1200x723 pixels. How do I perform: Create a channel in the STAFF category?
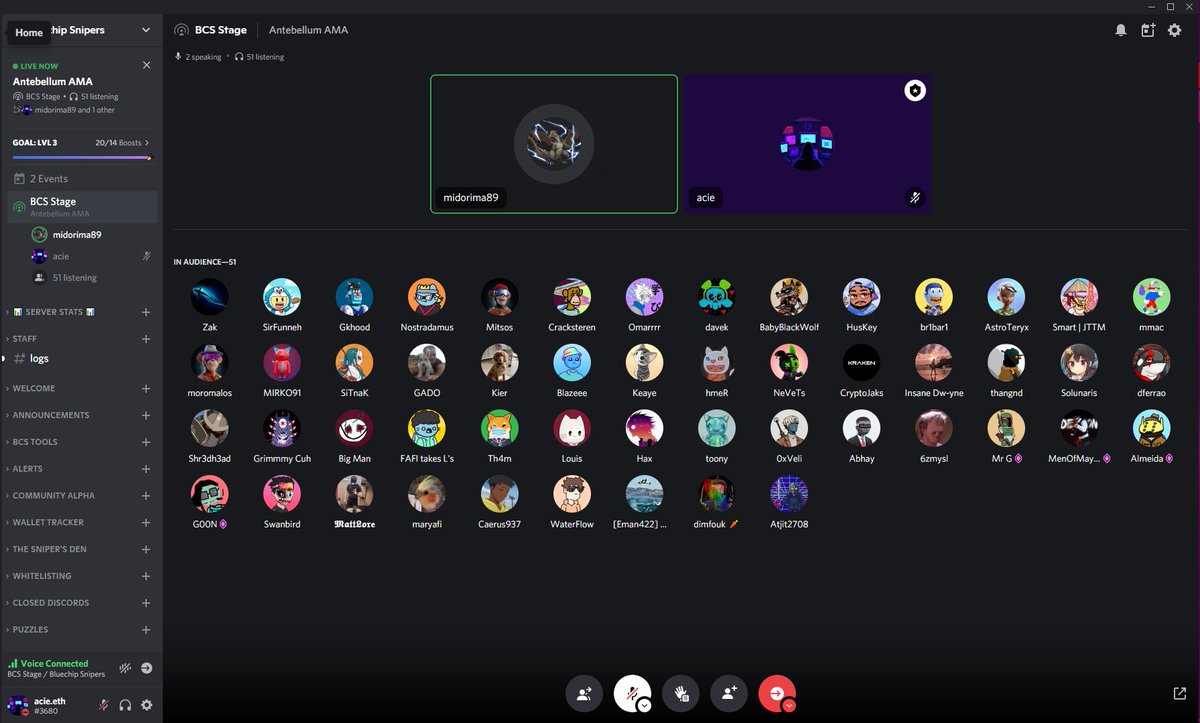(x=146, y=339)
